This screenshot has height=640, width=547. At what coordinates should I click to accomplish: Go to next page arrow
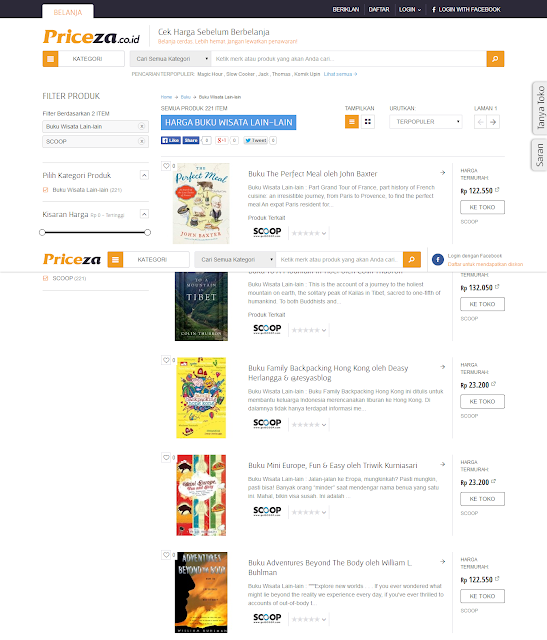[493, 122]
